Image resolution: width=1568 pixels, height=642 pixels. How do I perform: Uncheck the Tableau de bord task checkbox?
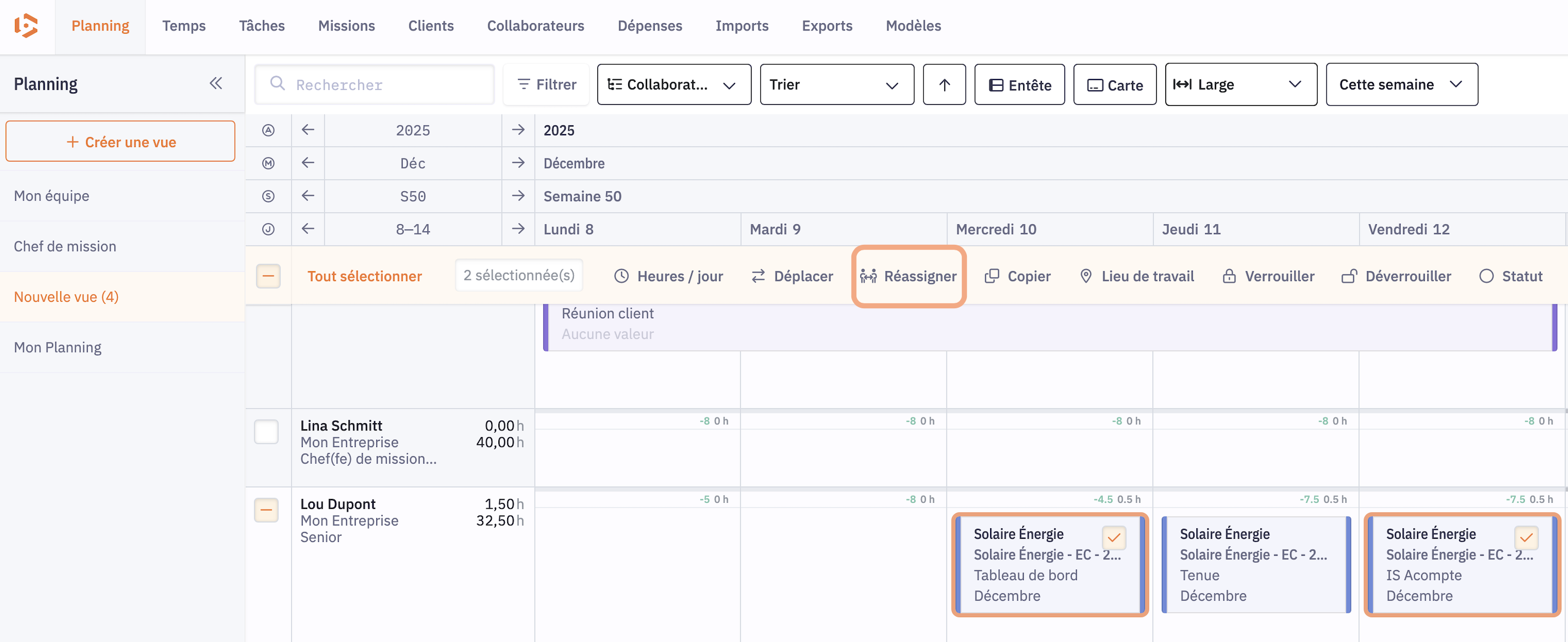pyautogui.click(x=1113, y=538)
